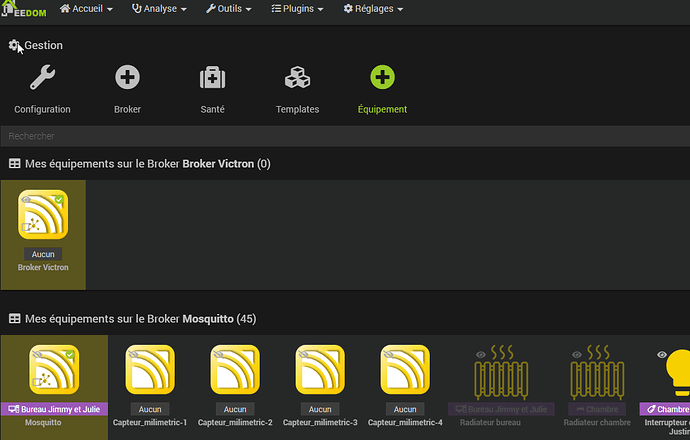
Task: Click eye icon on Radiateur bureau card
Action: point(481,355)
